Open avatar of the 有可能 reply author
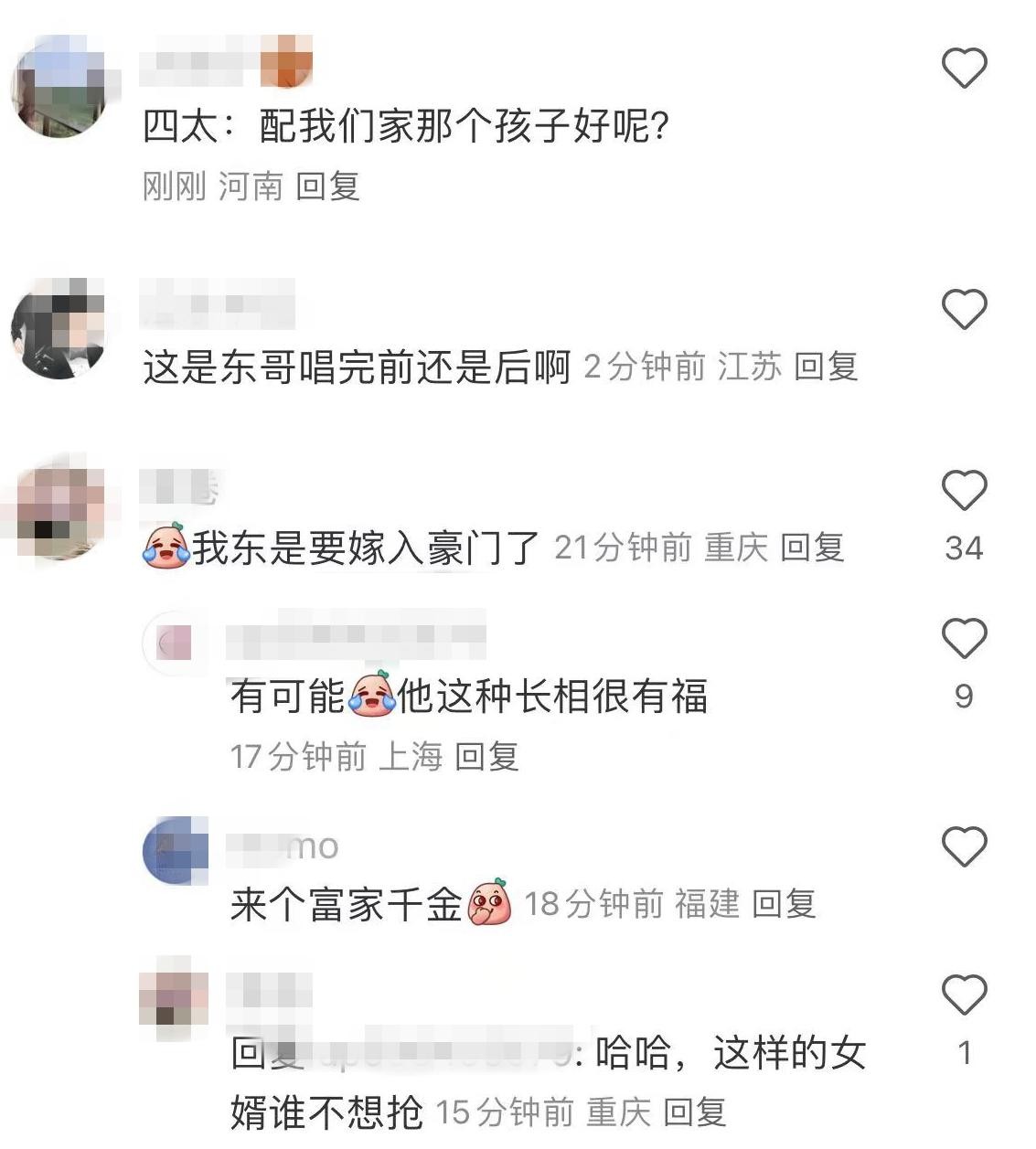 (x=176, y=644)
